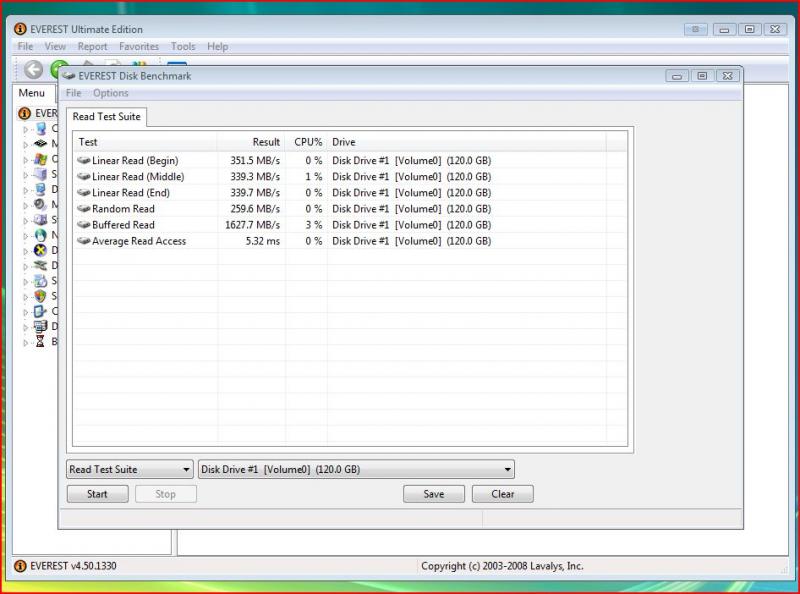The height and width of the screenshot is (594, 800).
Task: Open the Read Test Suite dropdown
Action: pos(130,469)
